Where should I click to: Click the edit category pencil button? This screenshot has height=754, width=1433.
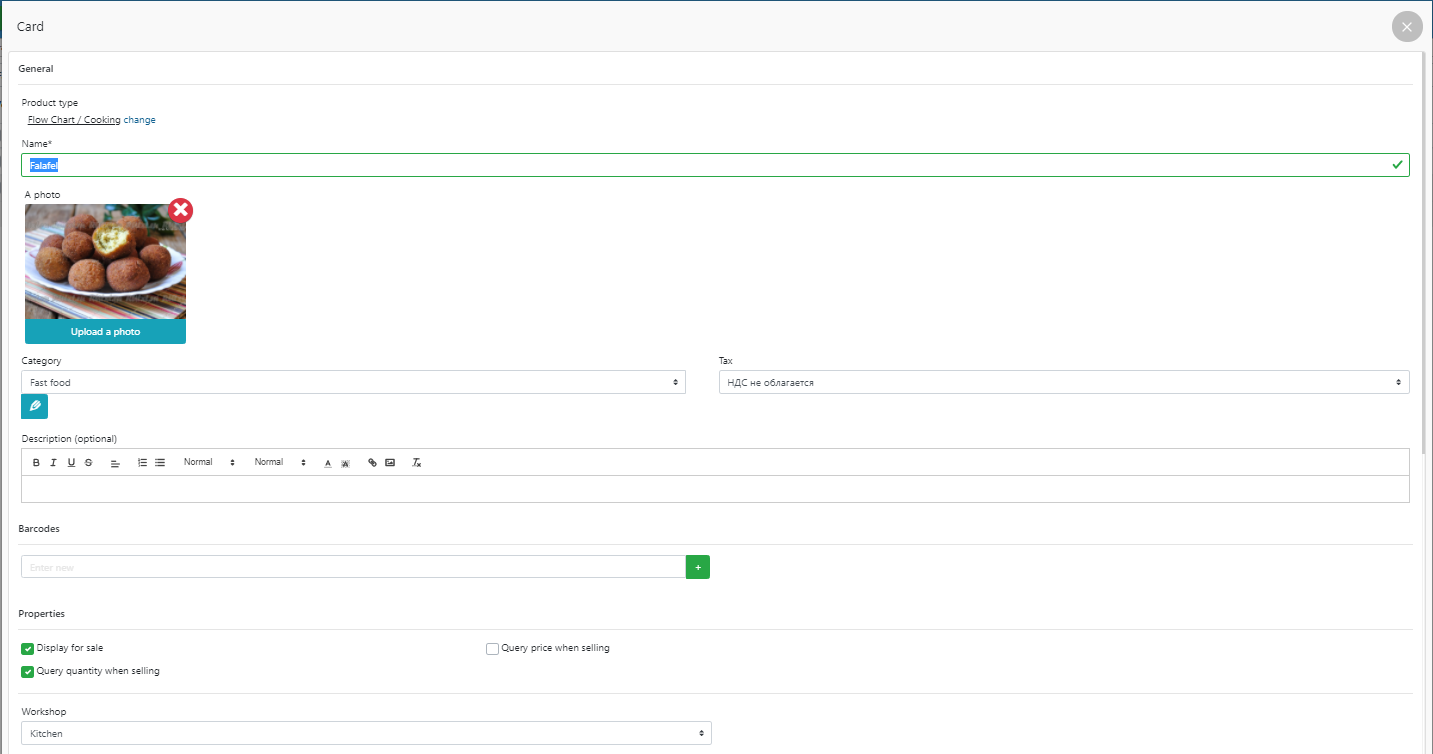coord(34,407)
